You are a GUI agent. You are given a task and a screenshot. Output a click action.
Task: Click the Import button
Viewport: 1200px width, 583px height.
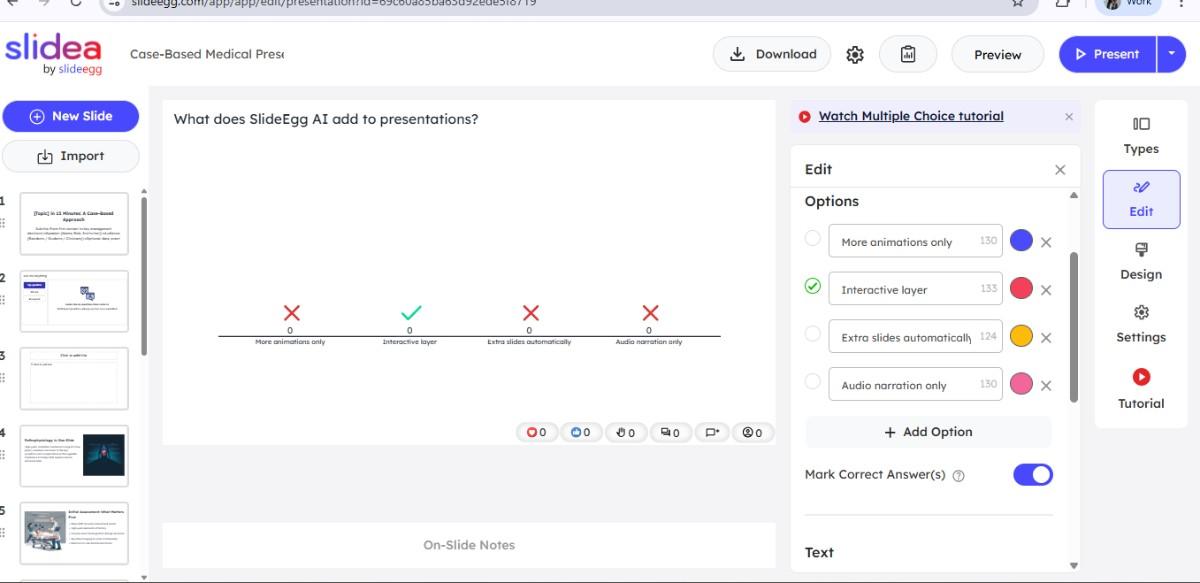(71, 156)
